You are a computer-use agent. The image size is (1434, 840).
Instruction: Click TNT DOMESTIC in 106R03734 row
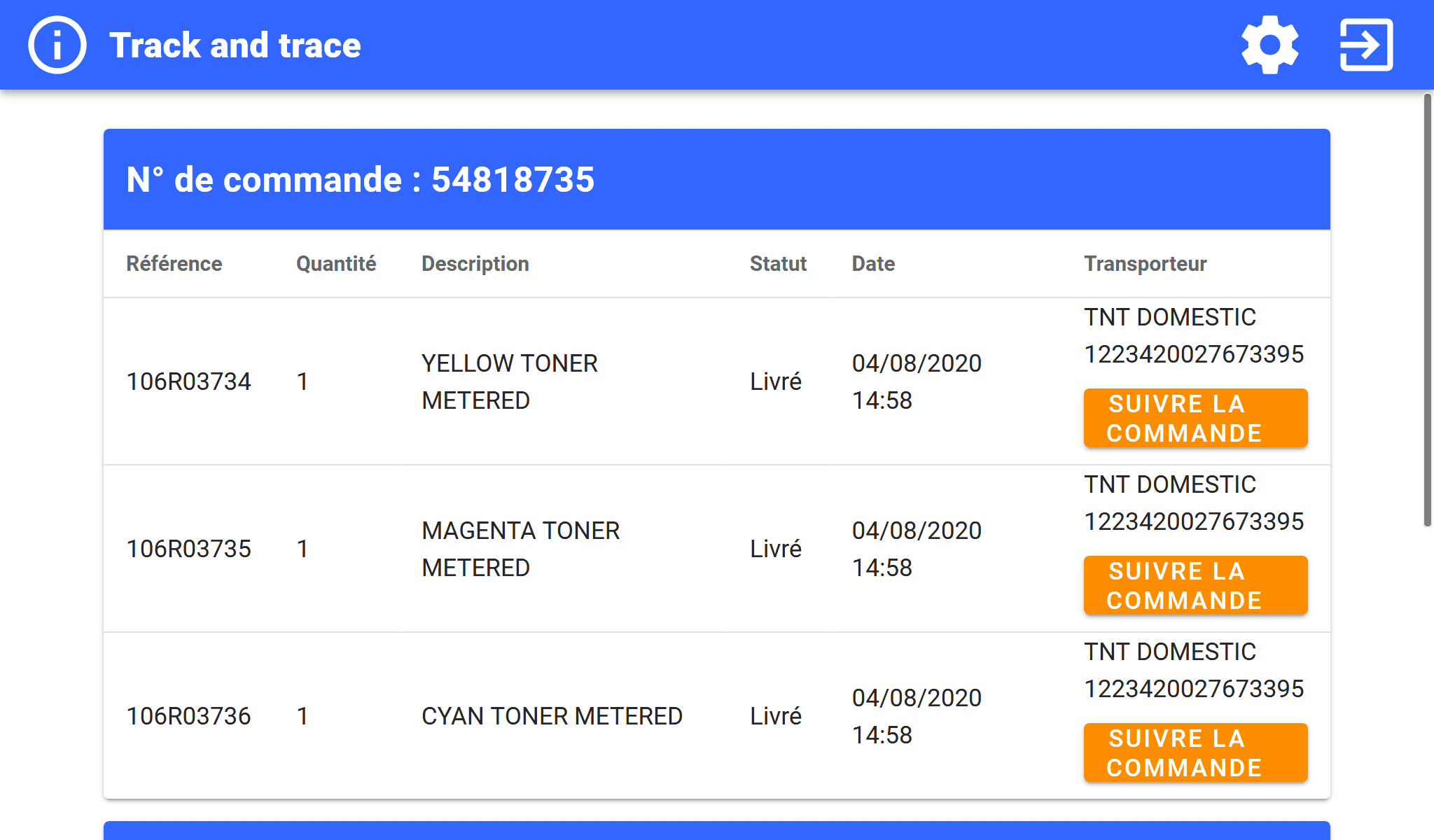1170,317
